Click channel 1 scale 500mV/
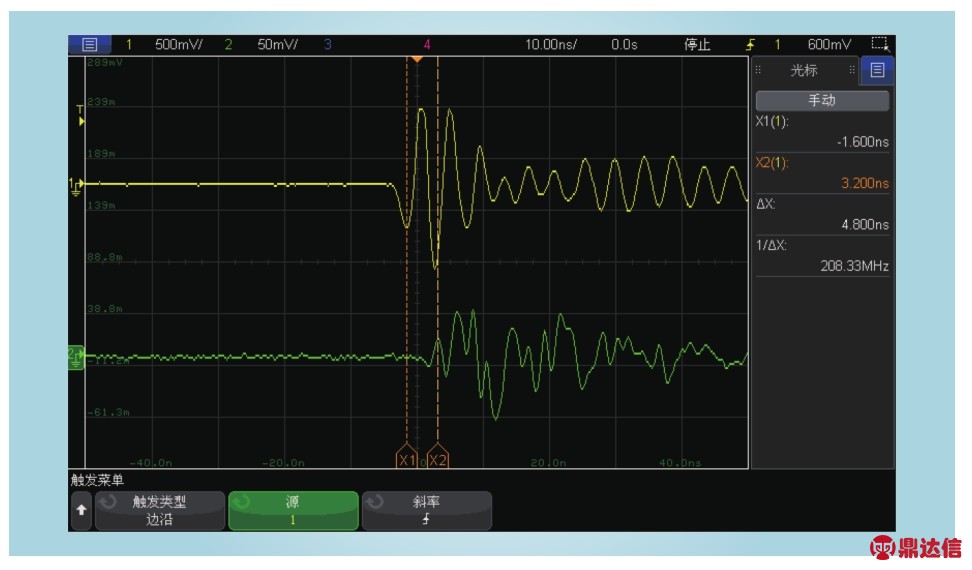 click(x=179, y=45)
